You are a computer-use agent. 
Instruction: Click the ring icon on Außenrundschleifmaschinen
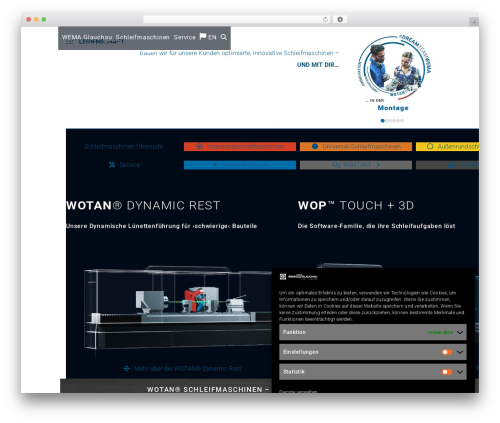pos(430,146)
